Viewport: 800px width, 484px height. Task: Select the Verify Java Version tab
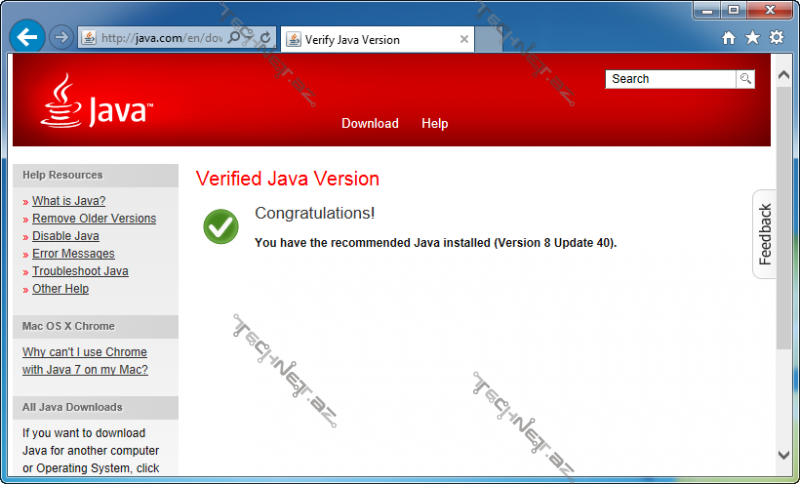tap(377, 39)
